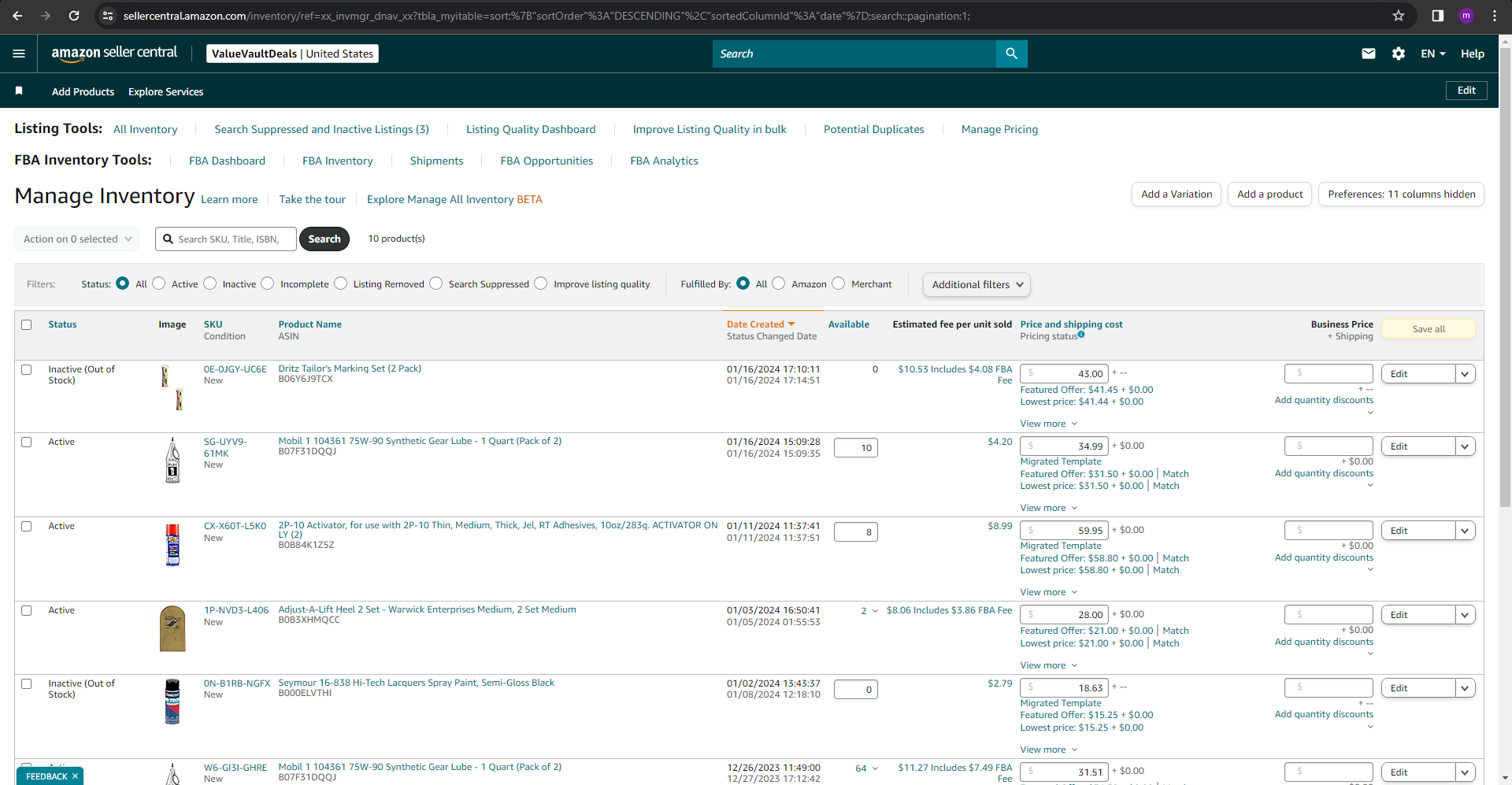Viewport: 1512px width, 785px height.
Task: Filter status by Active radio button
Action: point(159,283)
